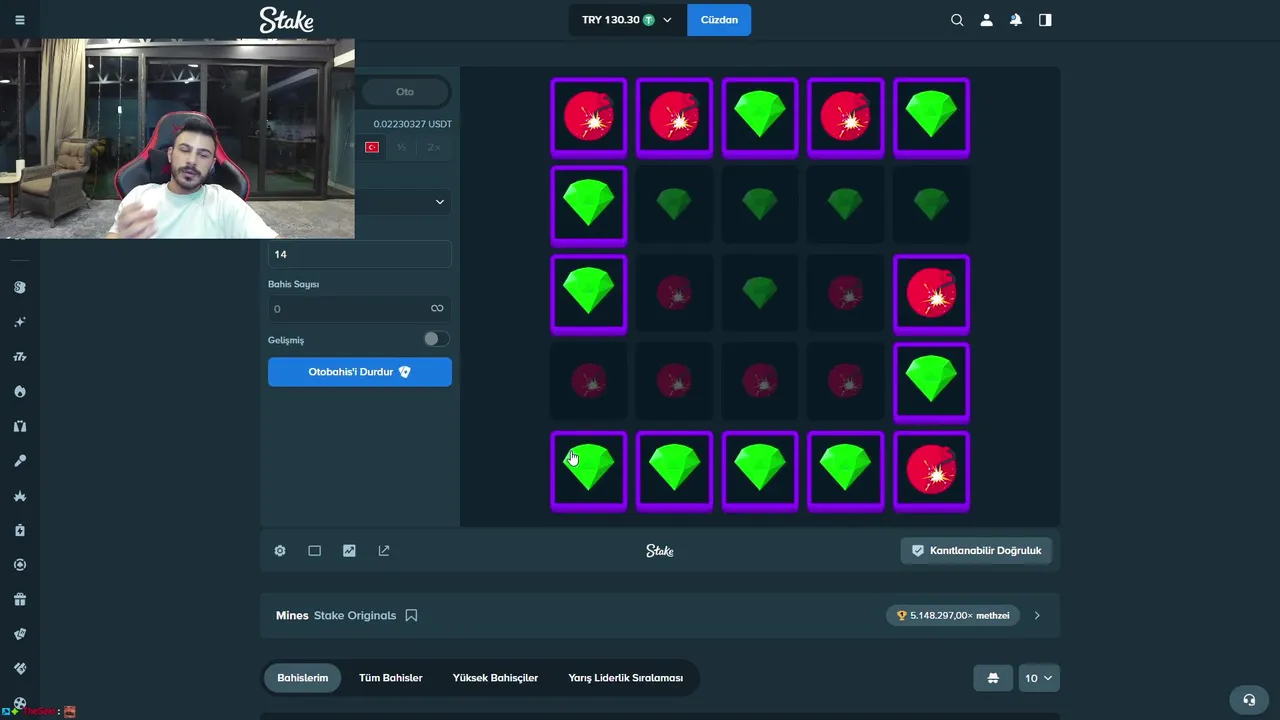Toggle the ghost mode button near 10

click(x=993, y=678)
